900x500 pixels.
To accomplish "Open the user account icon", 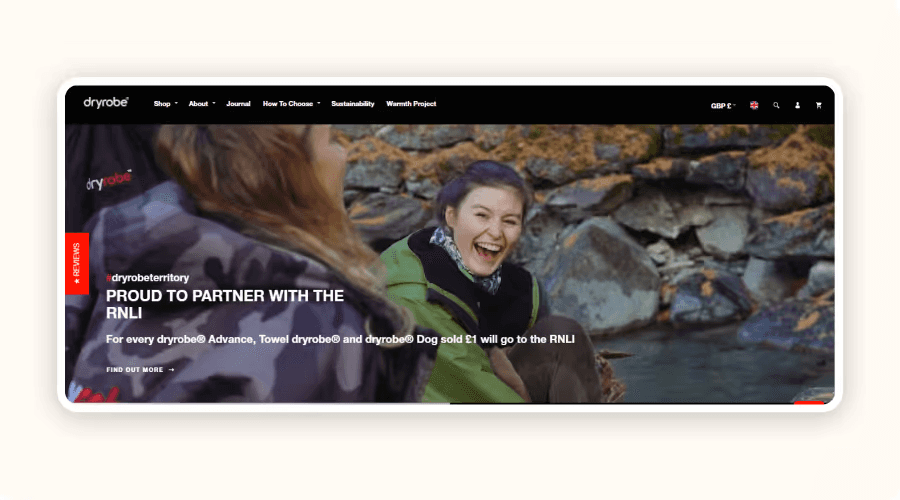I will click(x=797, y=105).
